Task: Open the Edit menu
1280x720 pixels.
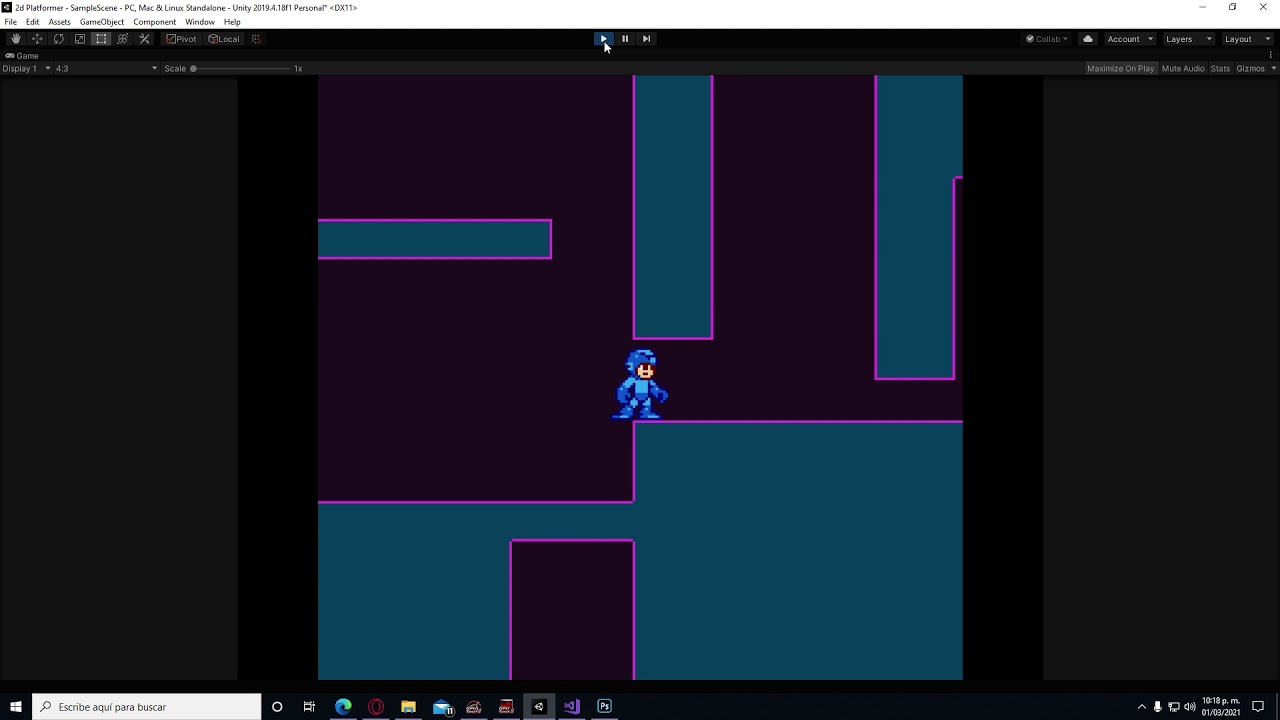Action: (x=32, y=22)
